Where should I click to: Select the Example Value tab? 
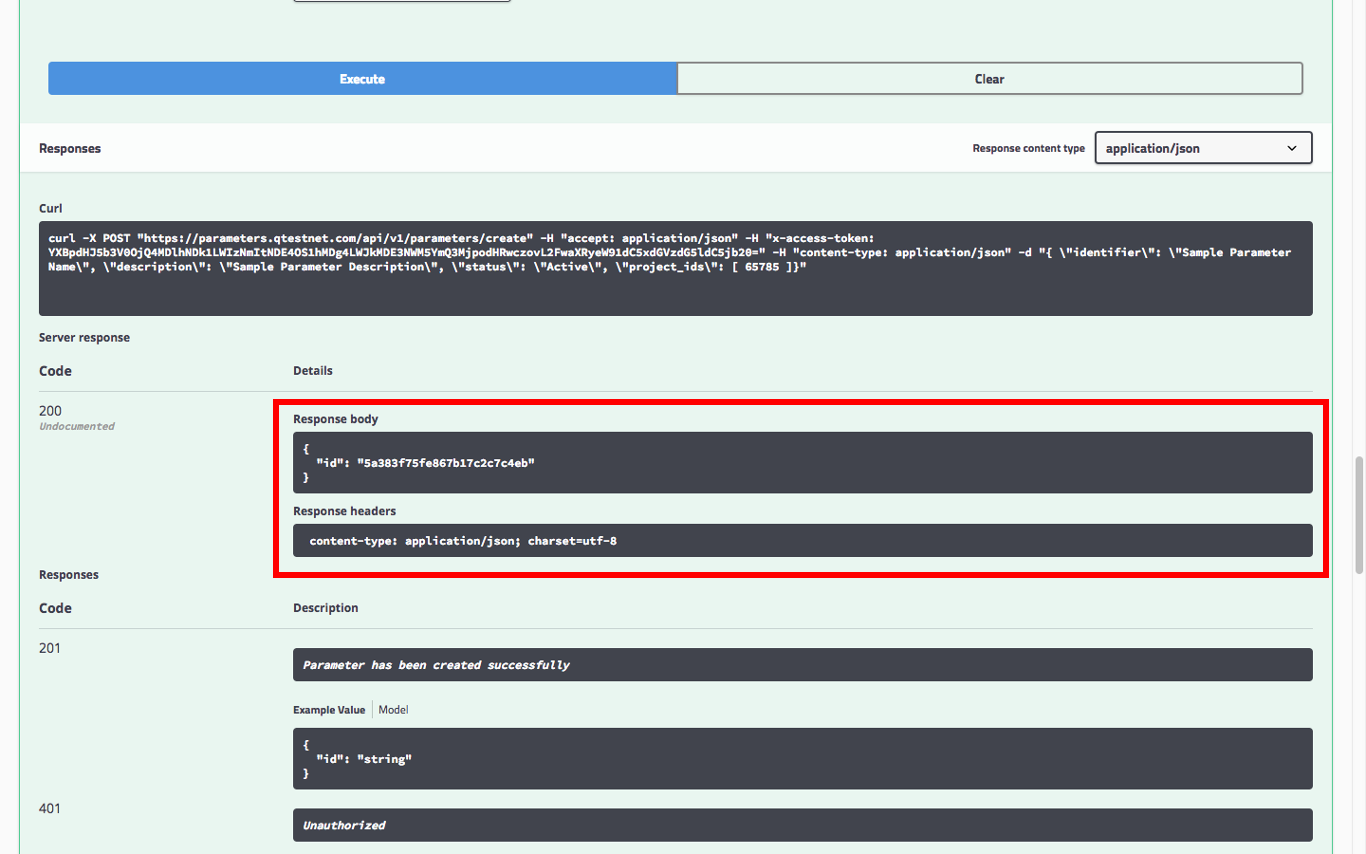coord(329,710)
